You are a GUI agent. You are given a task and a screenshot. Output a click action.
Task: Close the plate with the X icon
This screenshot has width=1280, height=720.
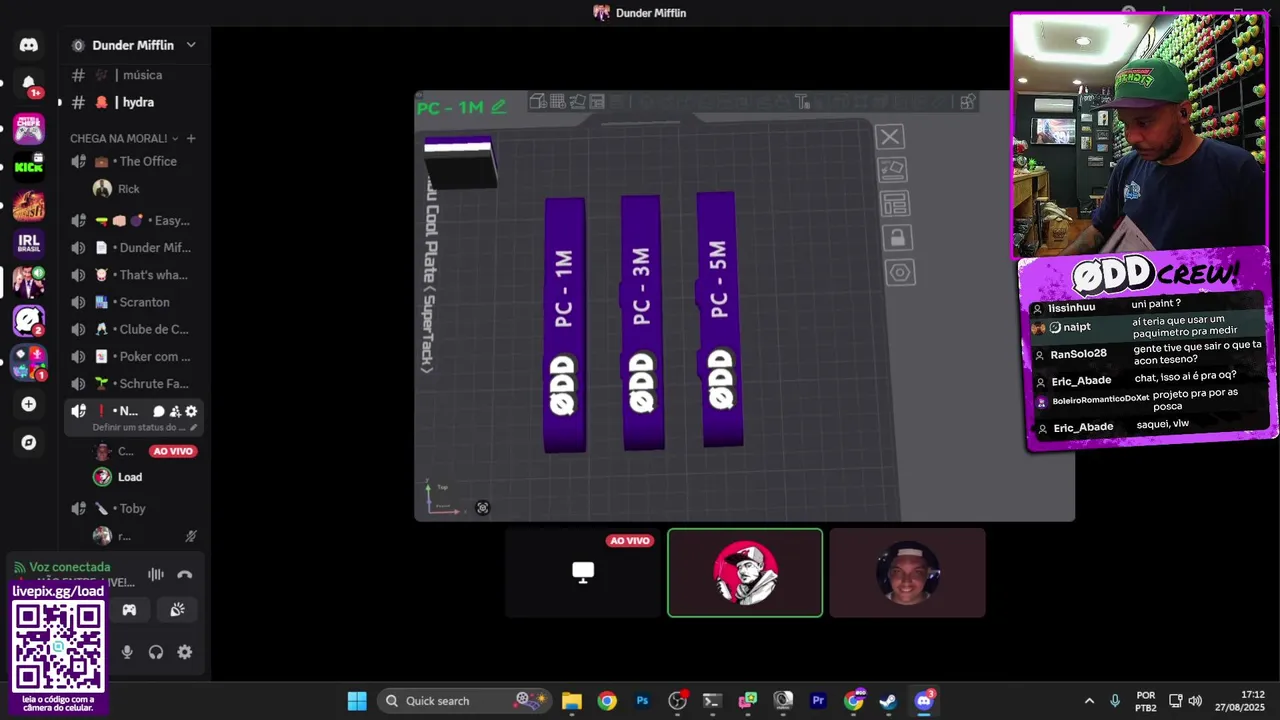[890, 137]
